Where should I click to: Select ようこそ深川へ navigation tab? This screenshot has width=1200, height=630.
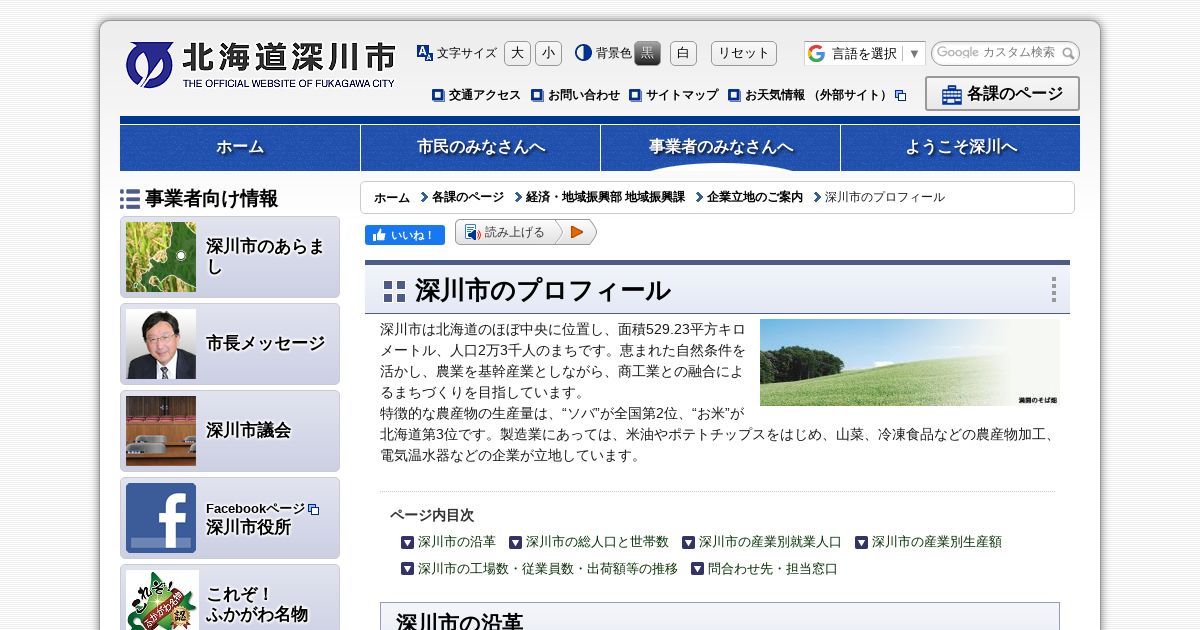click(961, 148)
